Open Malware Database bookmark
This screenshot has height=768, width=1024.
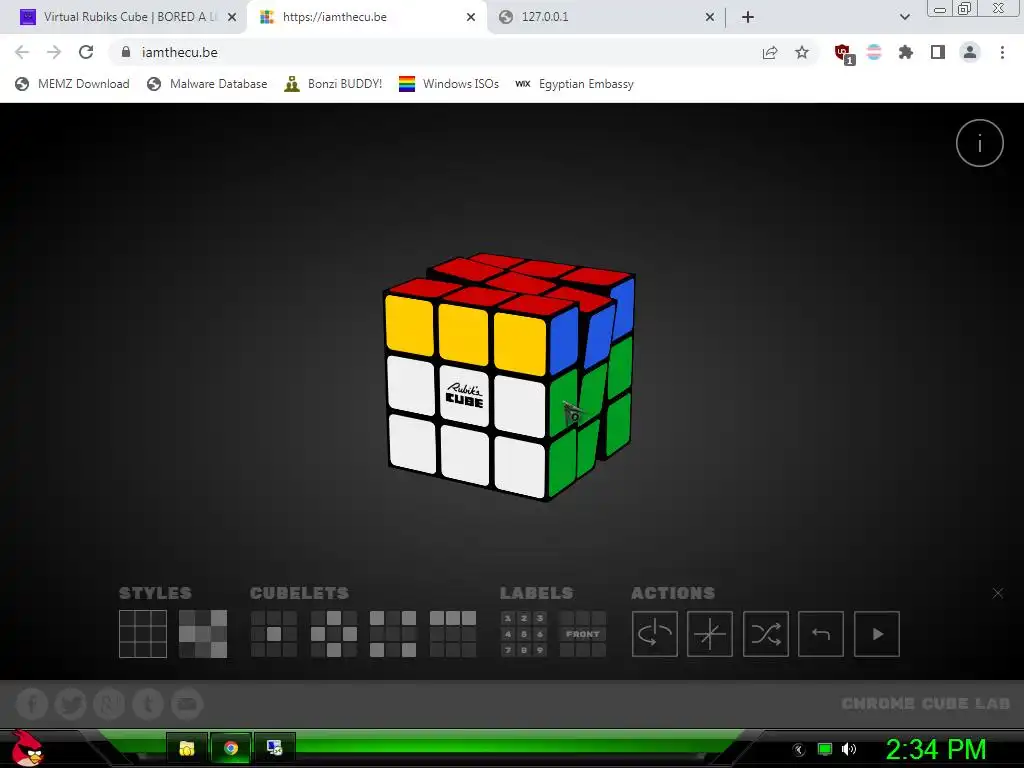click(207, 84)
